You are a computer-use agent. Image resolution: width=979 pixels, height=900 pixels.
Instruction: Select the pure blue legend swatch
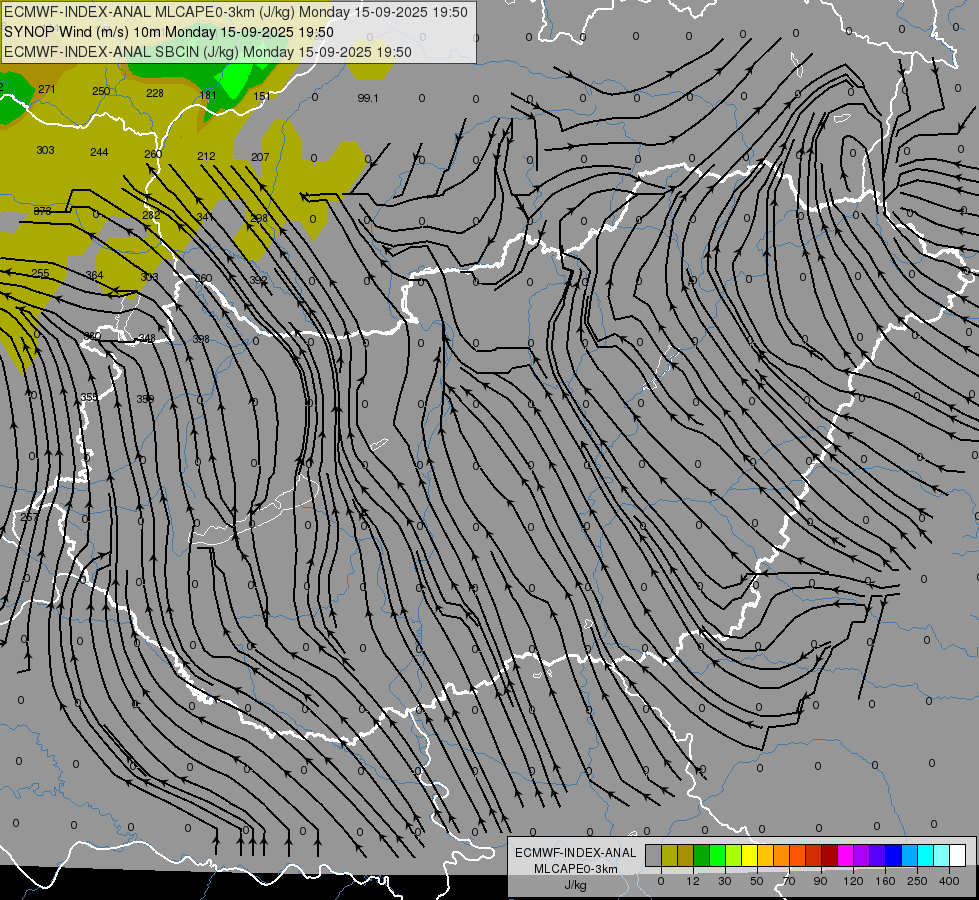(893, 855)
